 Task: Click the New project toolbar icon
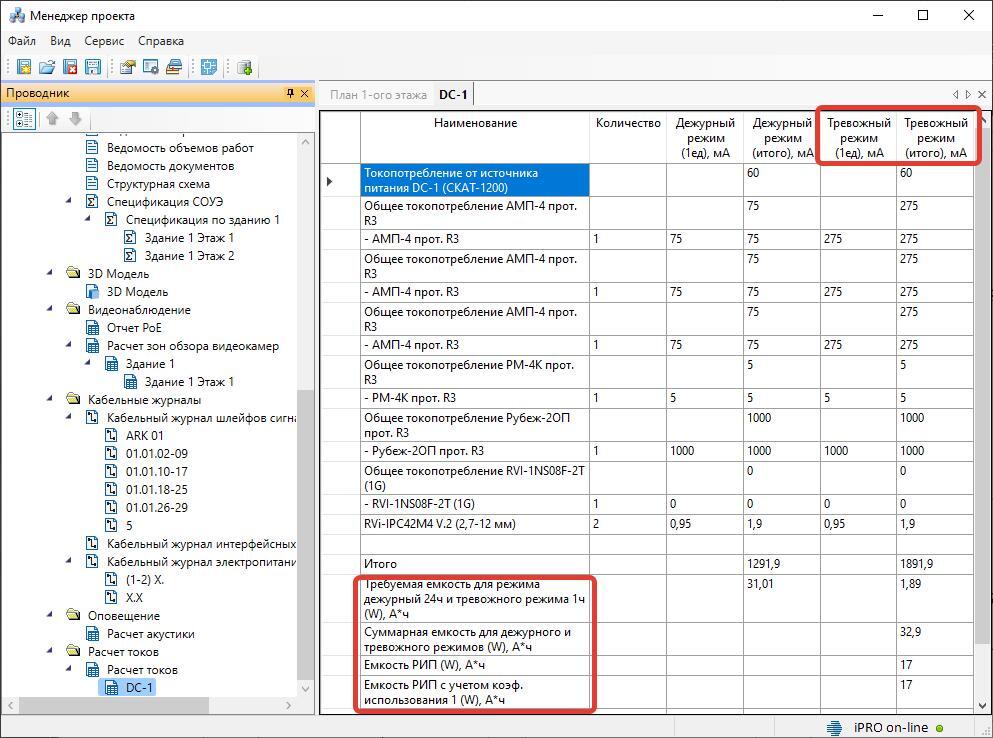coord(24,67)
